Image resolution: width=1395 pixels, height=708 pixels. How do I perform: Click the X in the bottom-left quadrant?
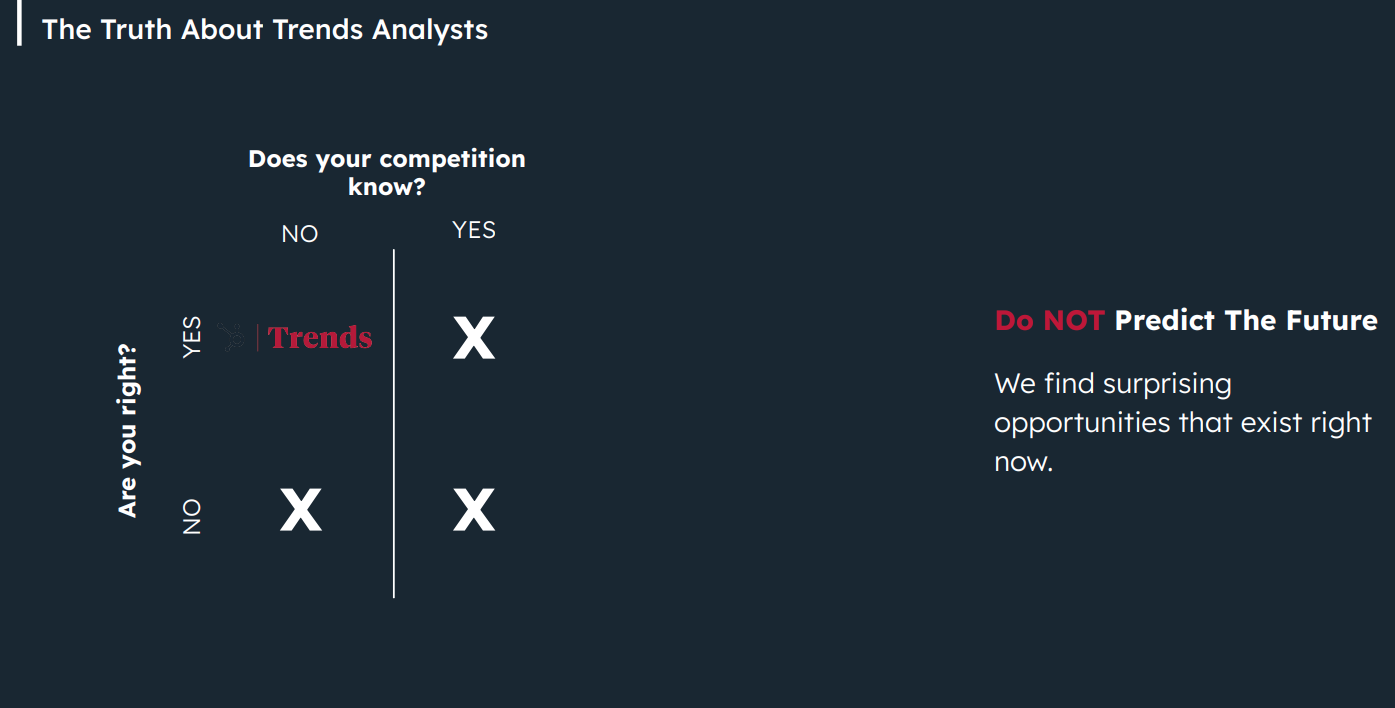coord(301,510)
